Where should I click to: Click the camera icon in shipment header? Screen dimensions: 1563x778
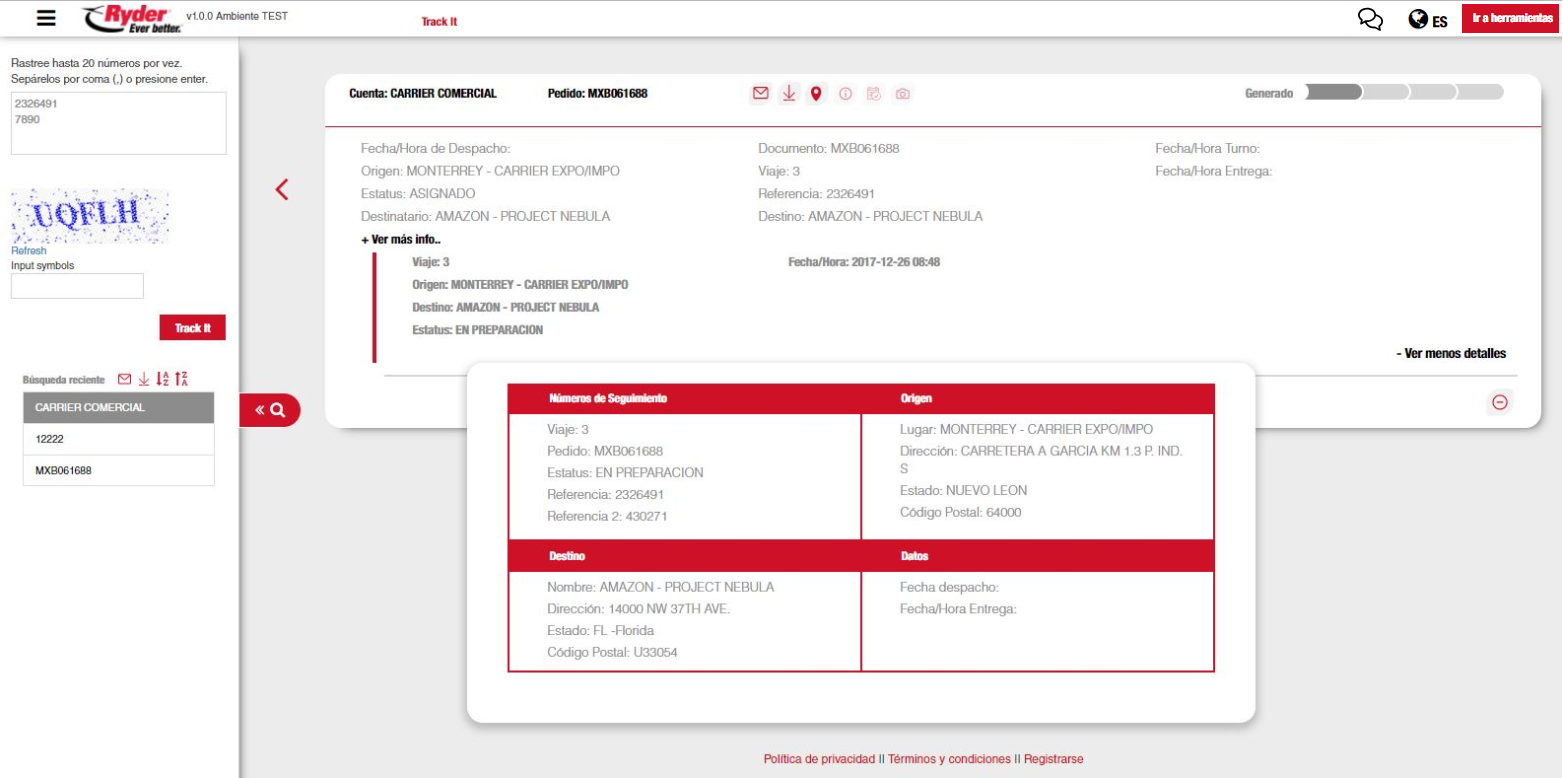click(x=902, y=94)
